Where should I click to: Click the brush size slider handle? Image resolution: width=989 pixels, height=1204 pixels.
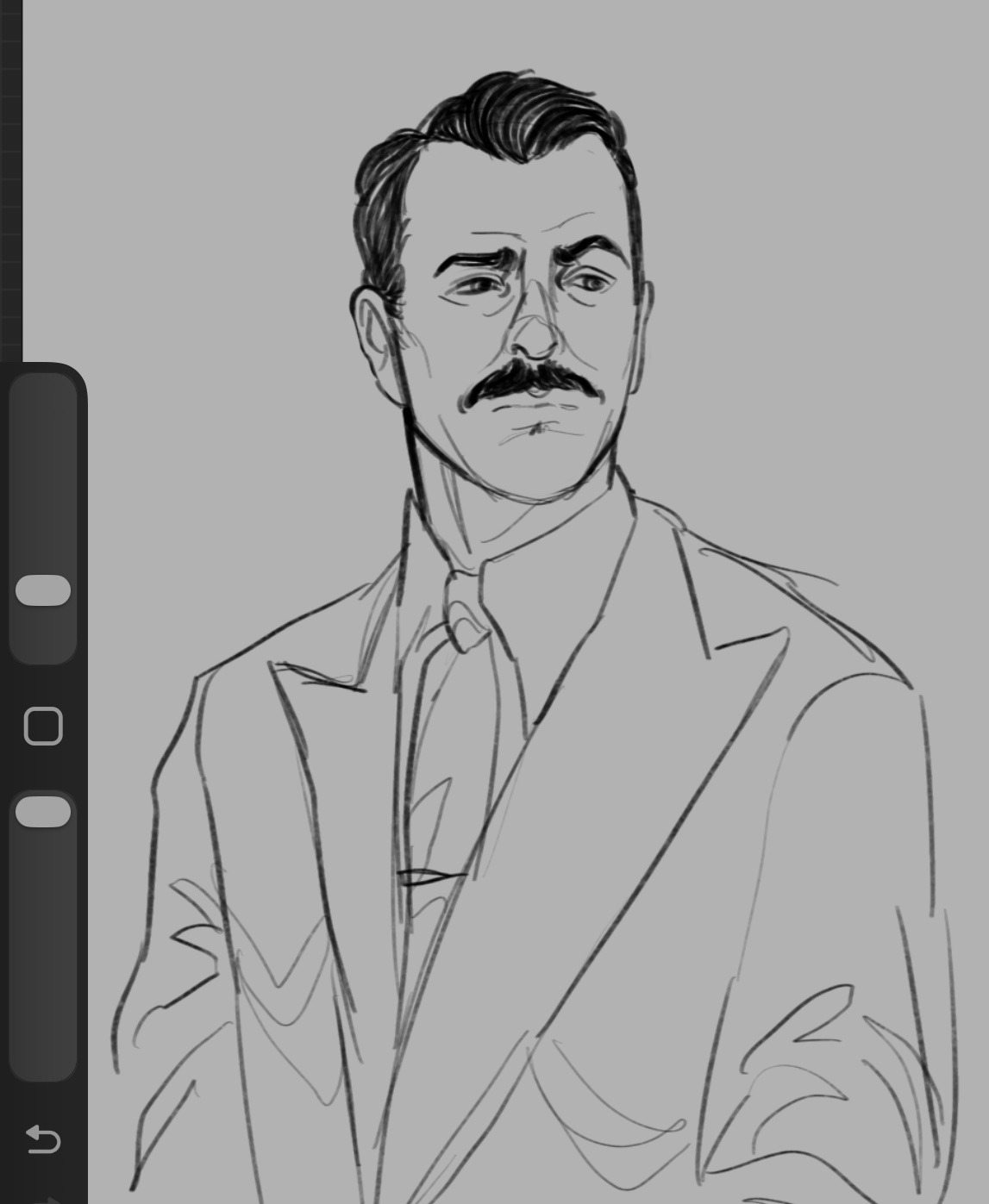(x=43, y=590)
